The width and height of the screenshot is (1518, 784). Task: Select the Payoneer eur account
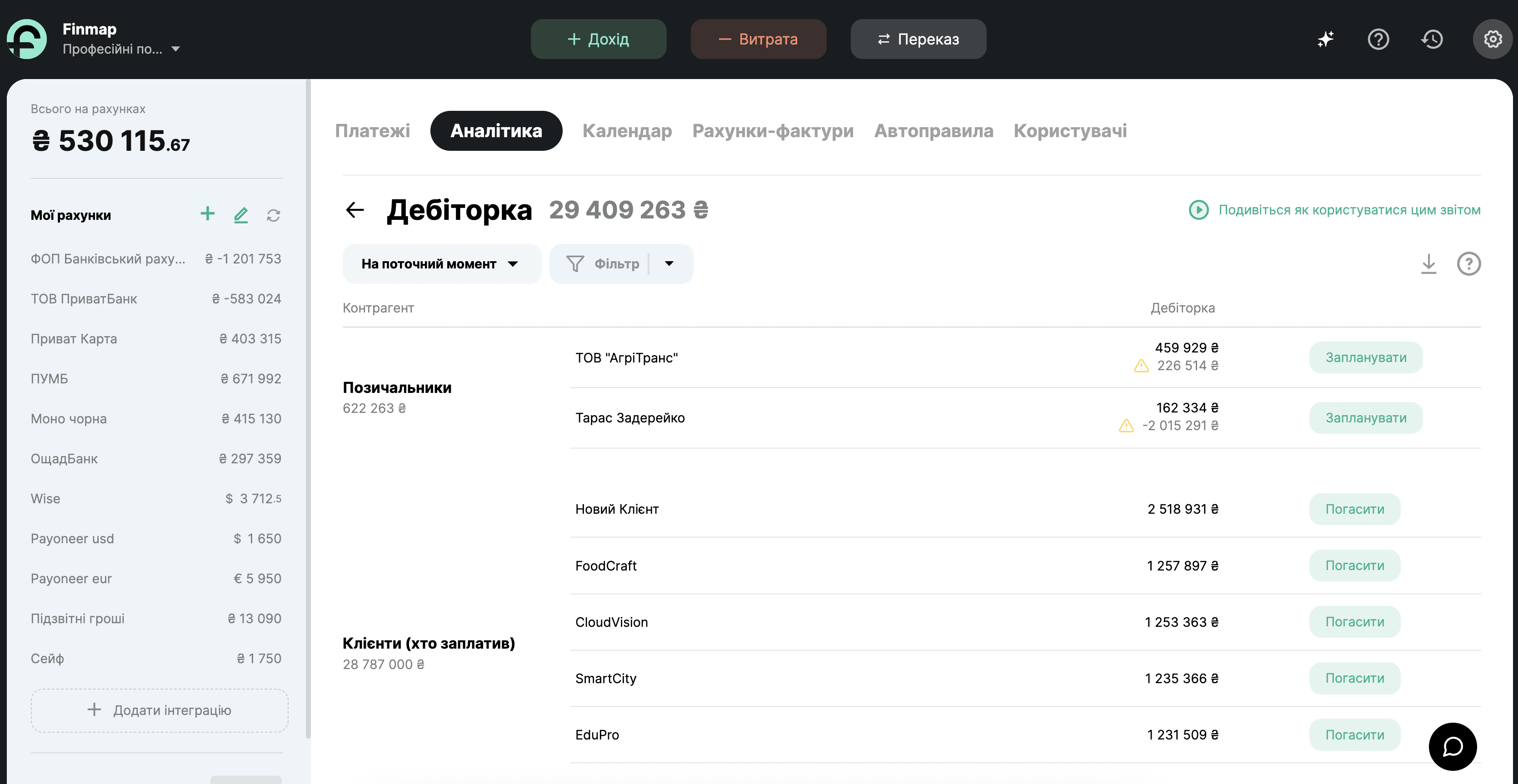pos(156,579)
